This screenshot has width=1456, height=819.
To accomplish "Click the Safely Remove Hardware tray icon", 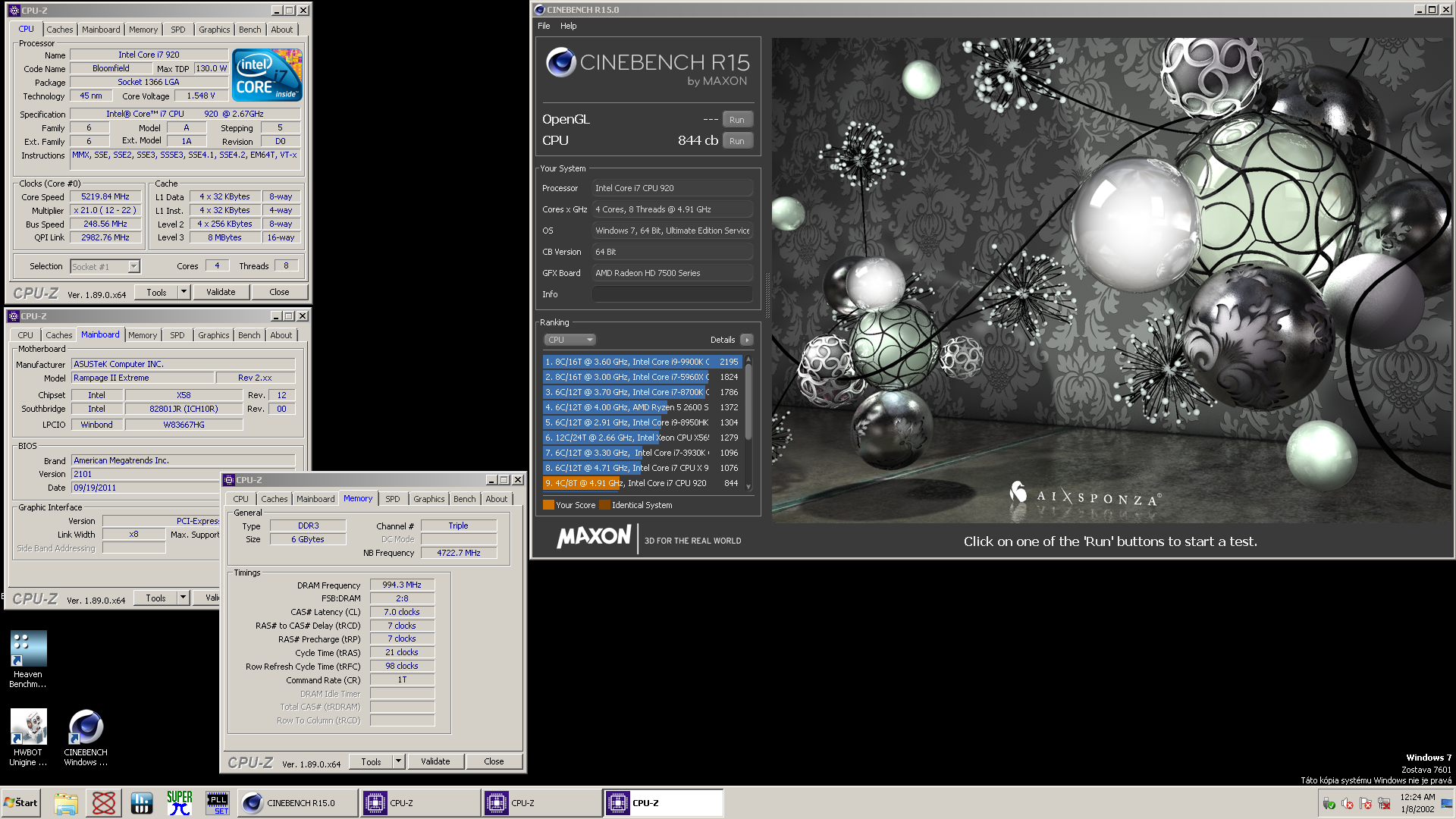I will click(x=1329, y=804).
